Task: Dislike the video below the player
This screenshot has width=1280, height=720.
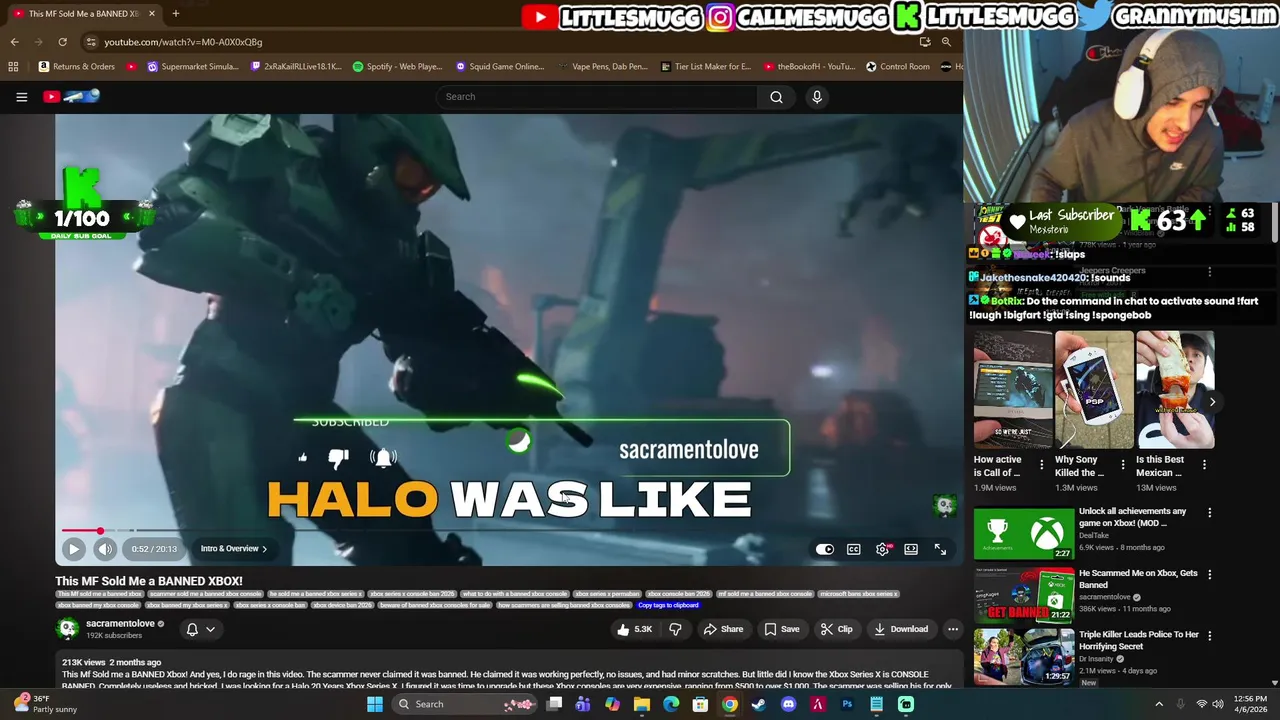Action: pyautogui.click(x=676, y=629)
